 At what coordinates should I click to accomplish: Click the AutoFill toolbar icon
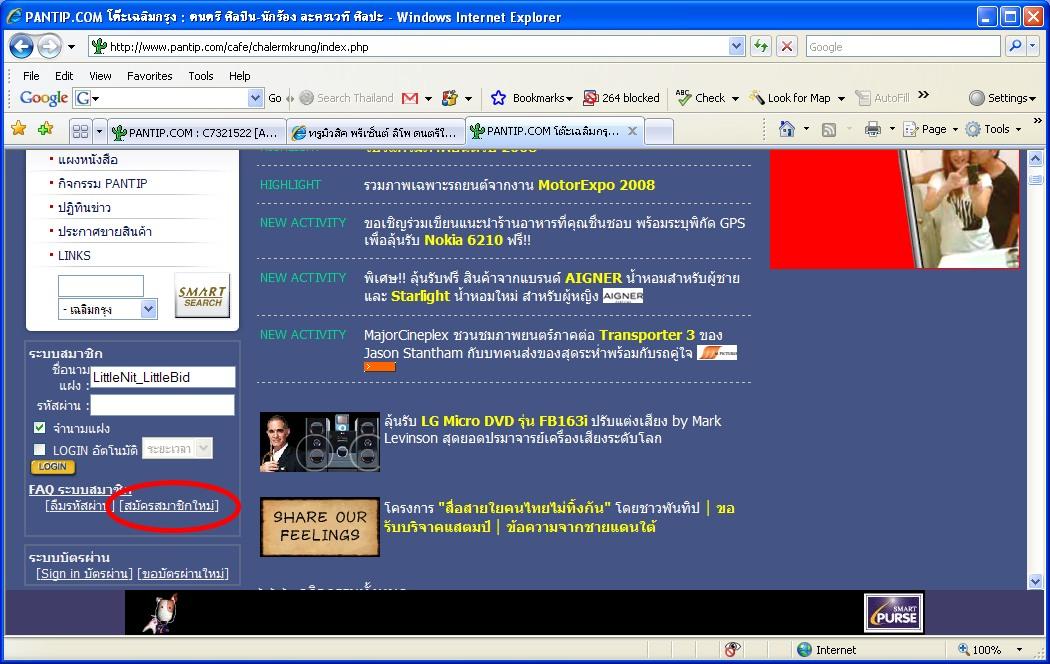[883, 98]
